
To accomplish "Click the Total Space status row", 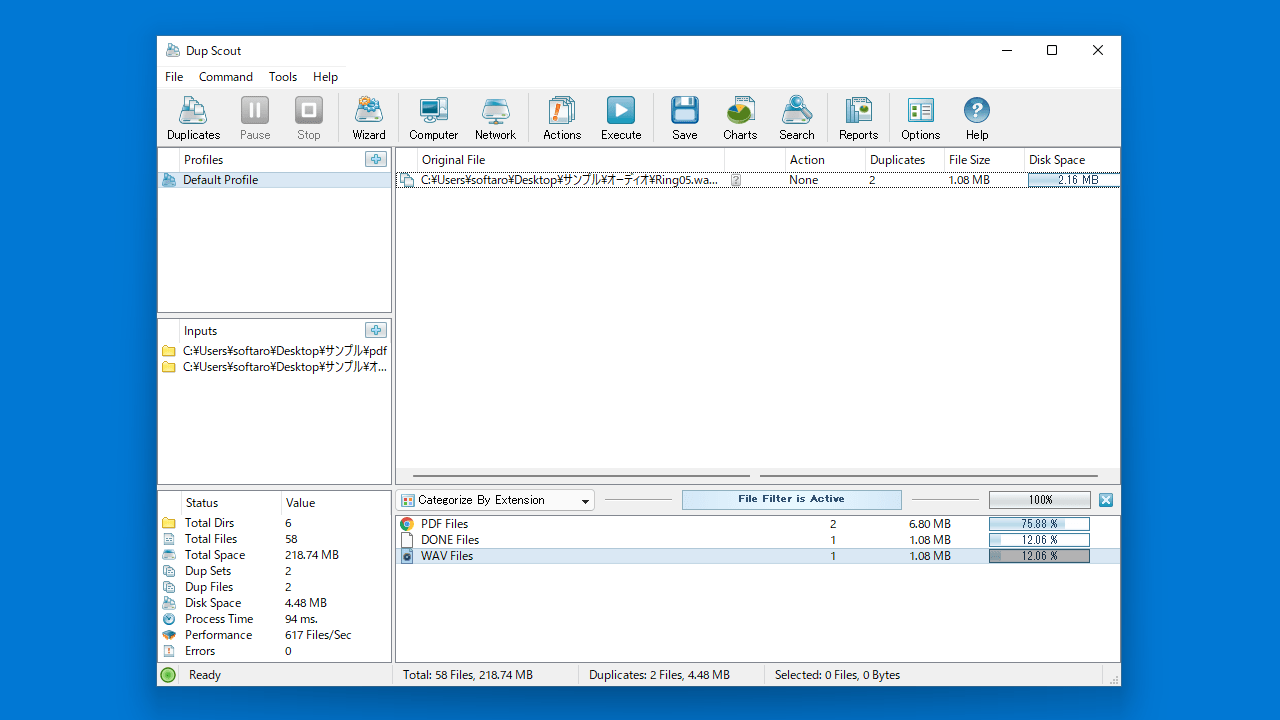I will pos(275,555).
